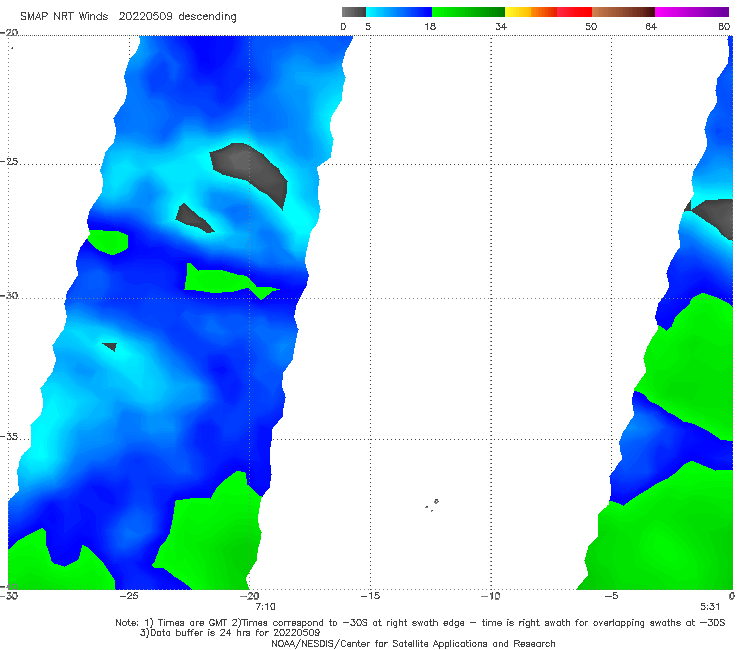740x650 pixels.
Task: Click the latitude label '-35' on left axis
Action: tap(9, 437)
